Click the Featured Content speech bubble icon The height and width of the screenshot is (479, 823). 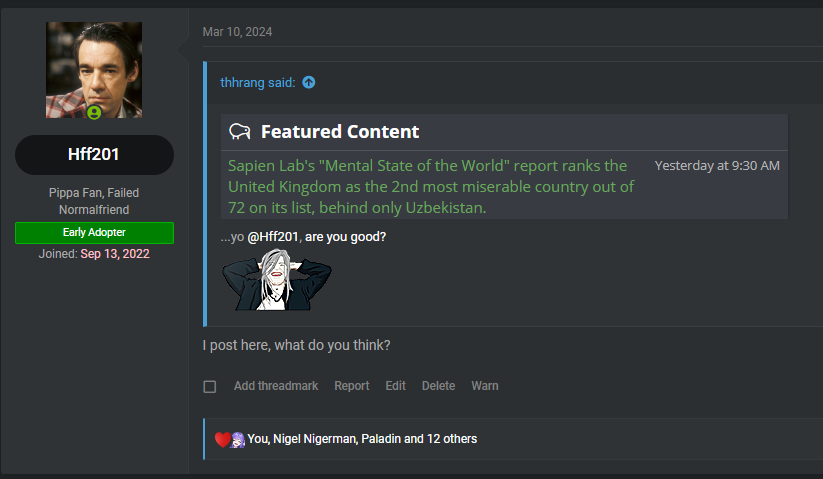click(240, 131)
